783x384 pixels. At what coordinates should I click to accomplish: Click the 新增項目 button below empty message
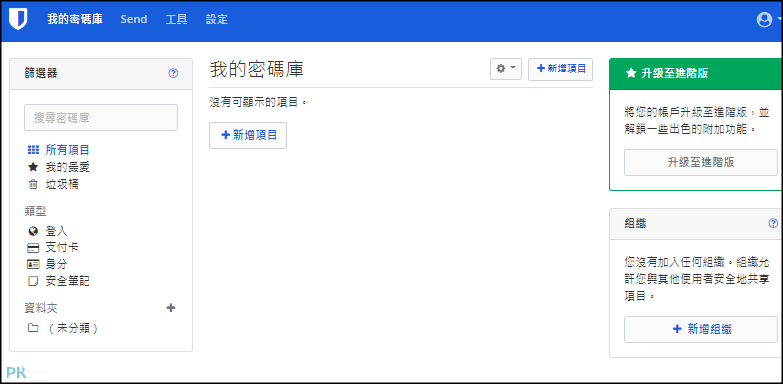(248, 135)
